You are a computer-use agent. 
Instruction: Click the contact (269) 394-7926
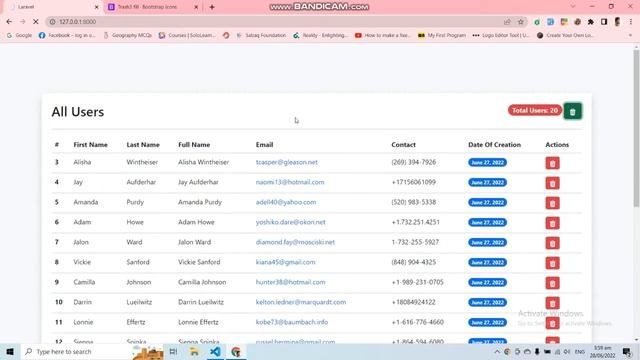click(x=413, y=162)
